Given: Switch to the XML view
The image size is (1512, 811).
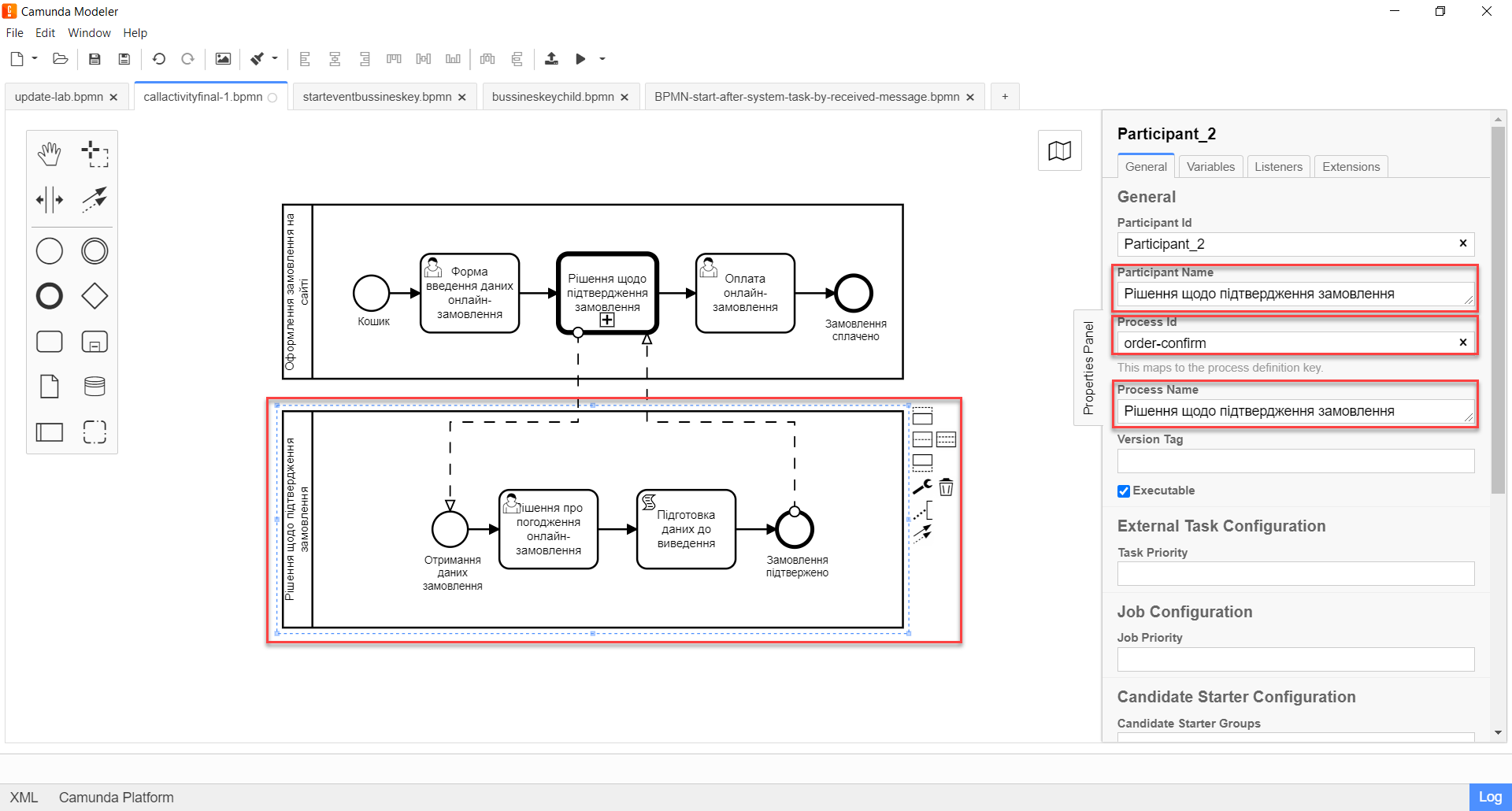Looking at the screenshot, I should coord(24,798).
